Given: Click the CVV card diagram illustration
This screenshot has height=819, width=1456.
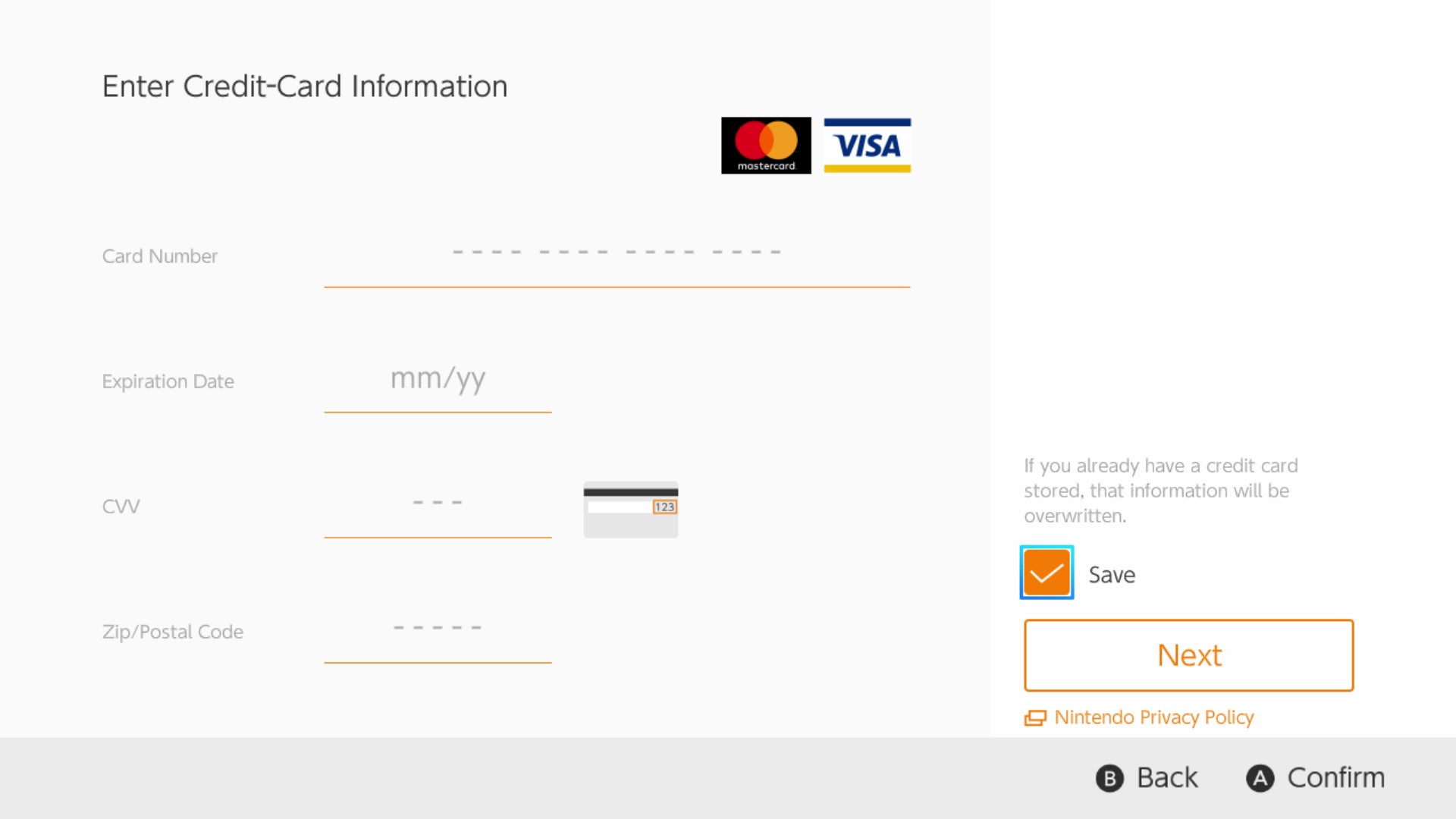Looking at the screenshot, I should pyautogui.click(x=630, y=509).
